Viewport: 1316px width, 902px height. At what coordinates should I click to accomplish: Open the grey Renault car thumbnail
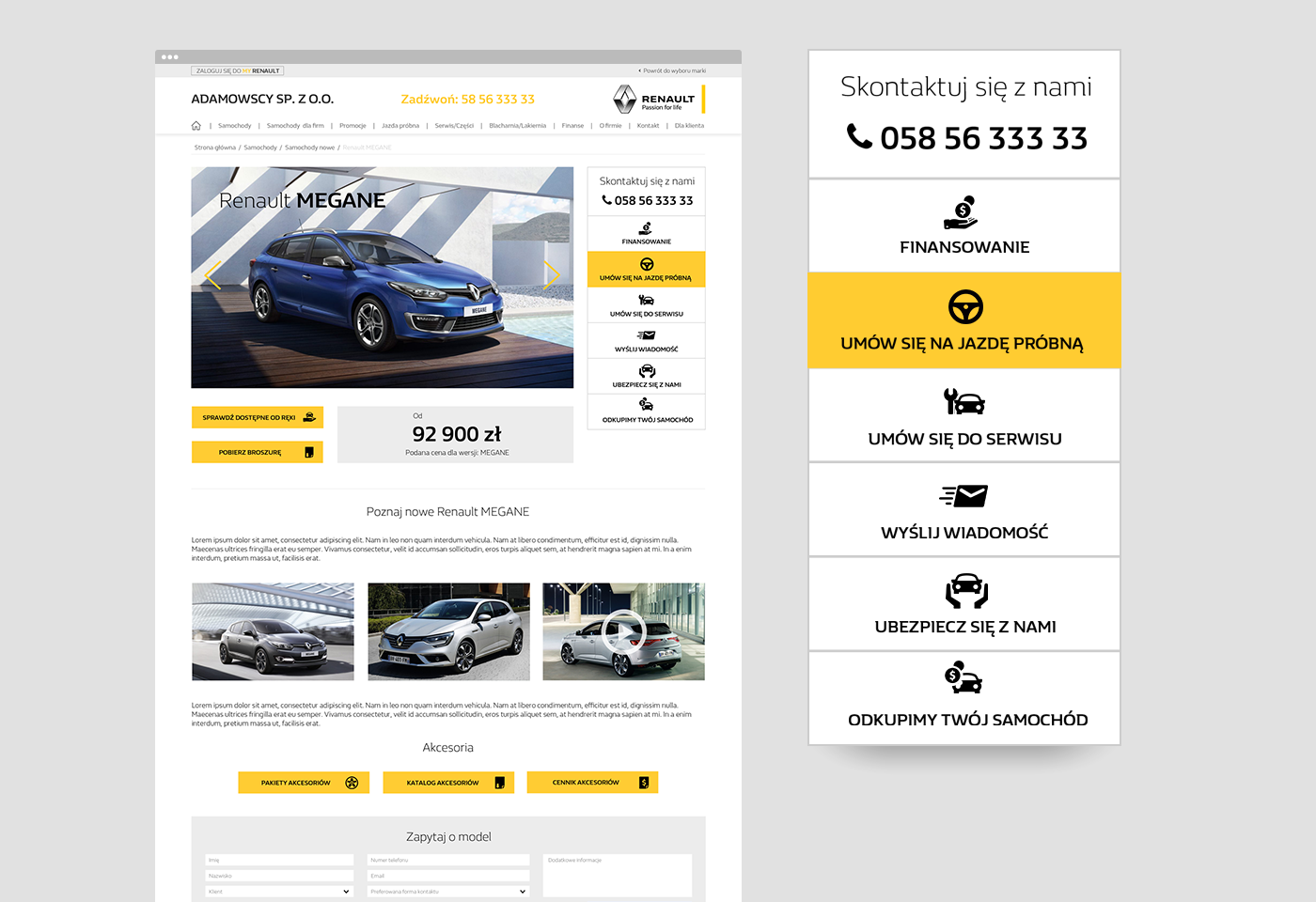tap(273, 631)
